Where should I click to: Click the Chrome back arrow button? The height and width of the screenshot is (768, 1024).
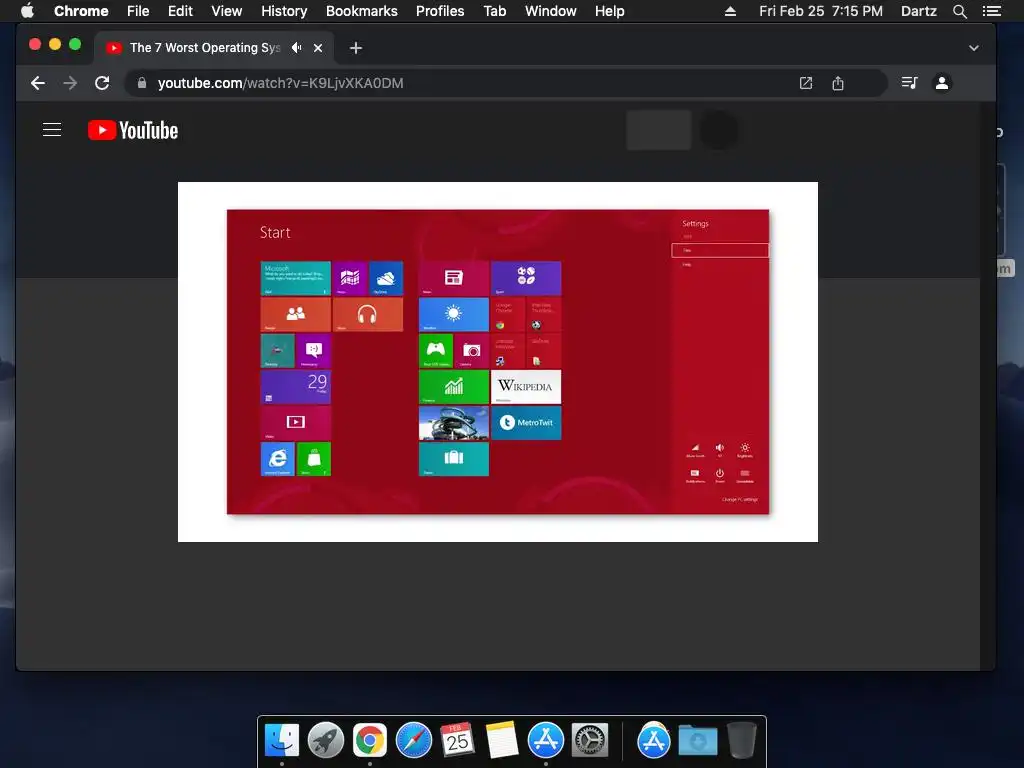tap(38, 83)
